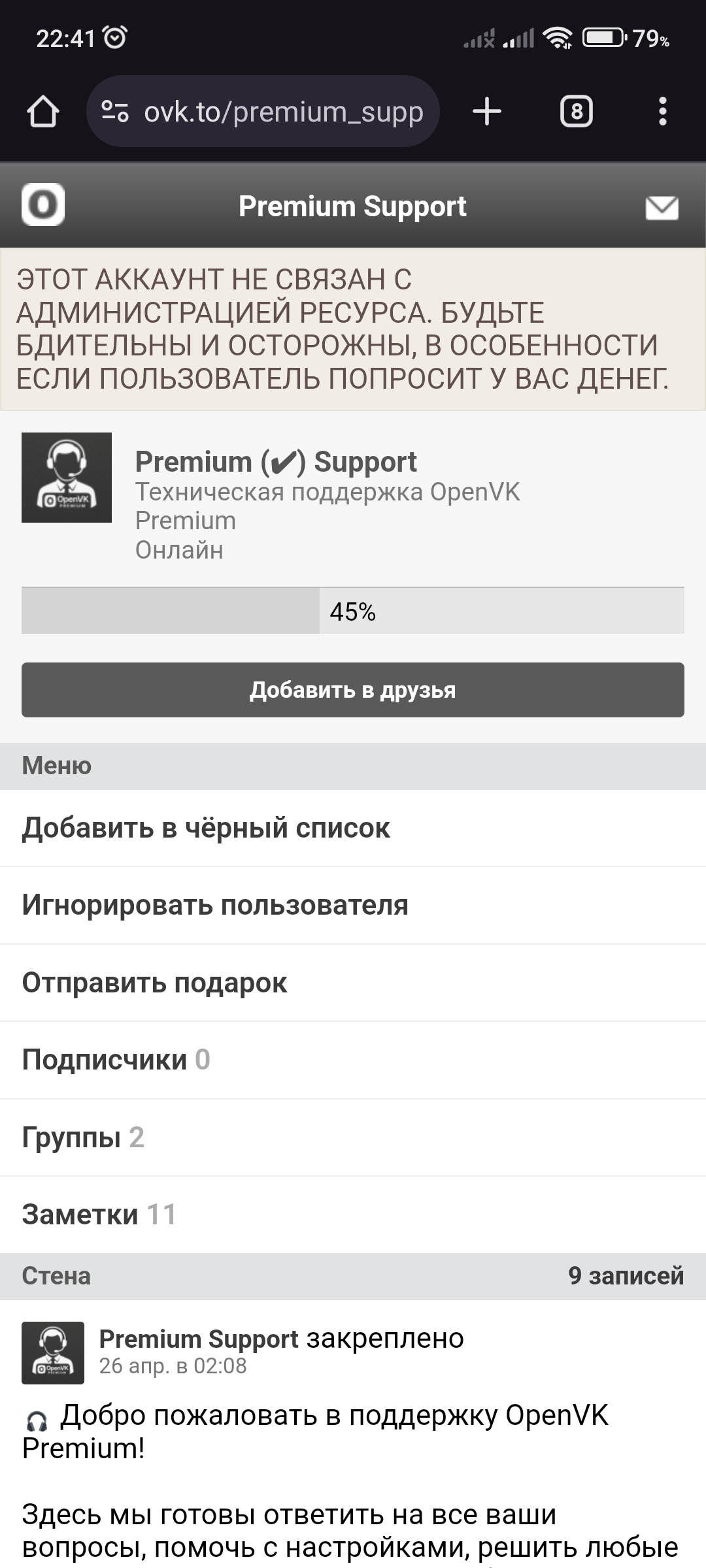Open the OpenVK logo menu

43,204
